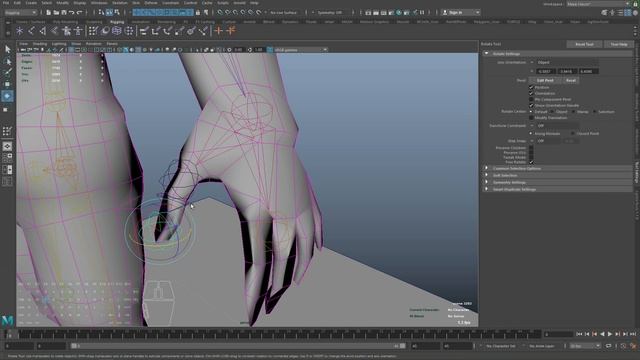The width and height of the screenshot is (640, 360).
Task: Activate the Move tool in toolbox
Action: tap(7, 84)
